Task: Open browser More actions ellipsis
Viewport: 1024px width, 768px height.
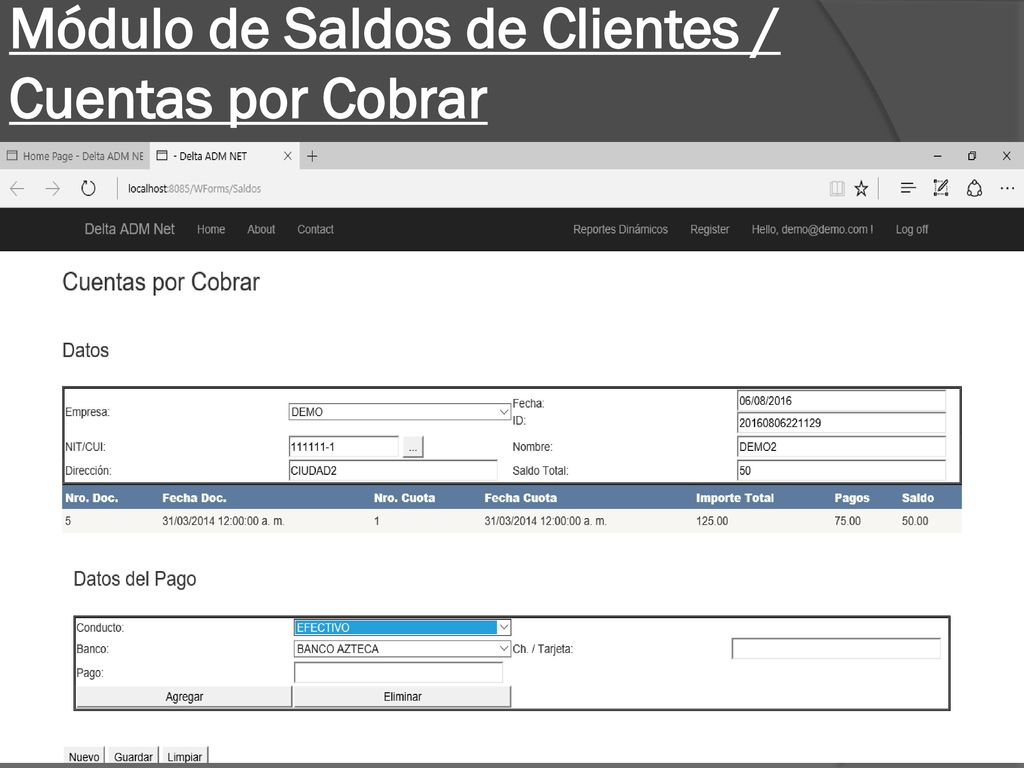Action: click(1007, 189)
